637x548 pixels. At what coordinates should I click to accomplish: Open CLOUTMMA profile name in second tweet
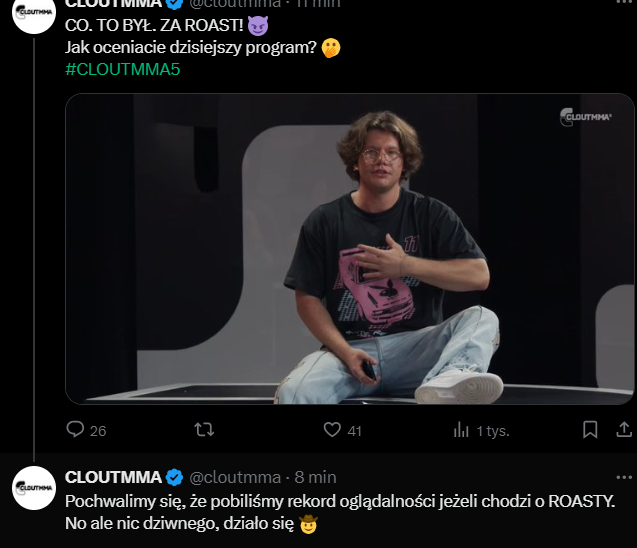pyautogui.click(x=112, y=476)
